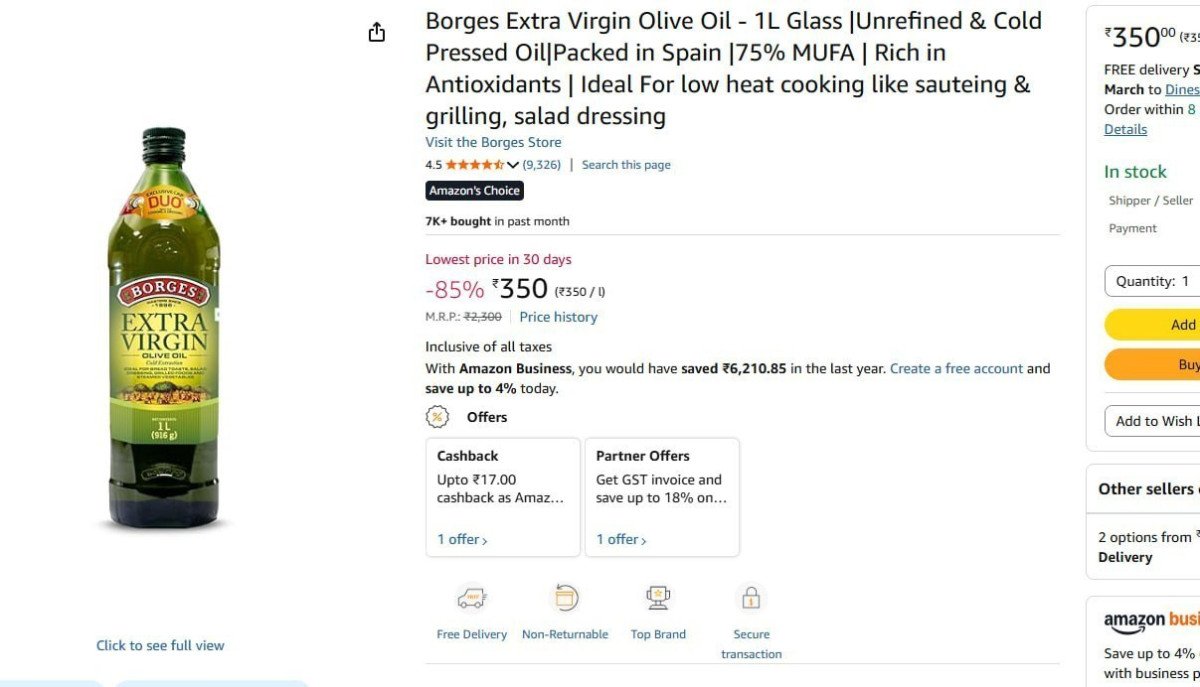Click Search this page link
Image resolution: width=1200 pixels, height=687 pixels.
coord(626,165)
